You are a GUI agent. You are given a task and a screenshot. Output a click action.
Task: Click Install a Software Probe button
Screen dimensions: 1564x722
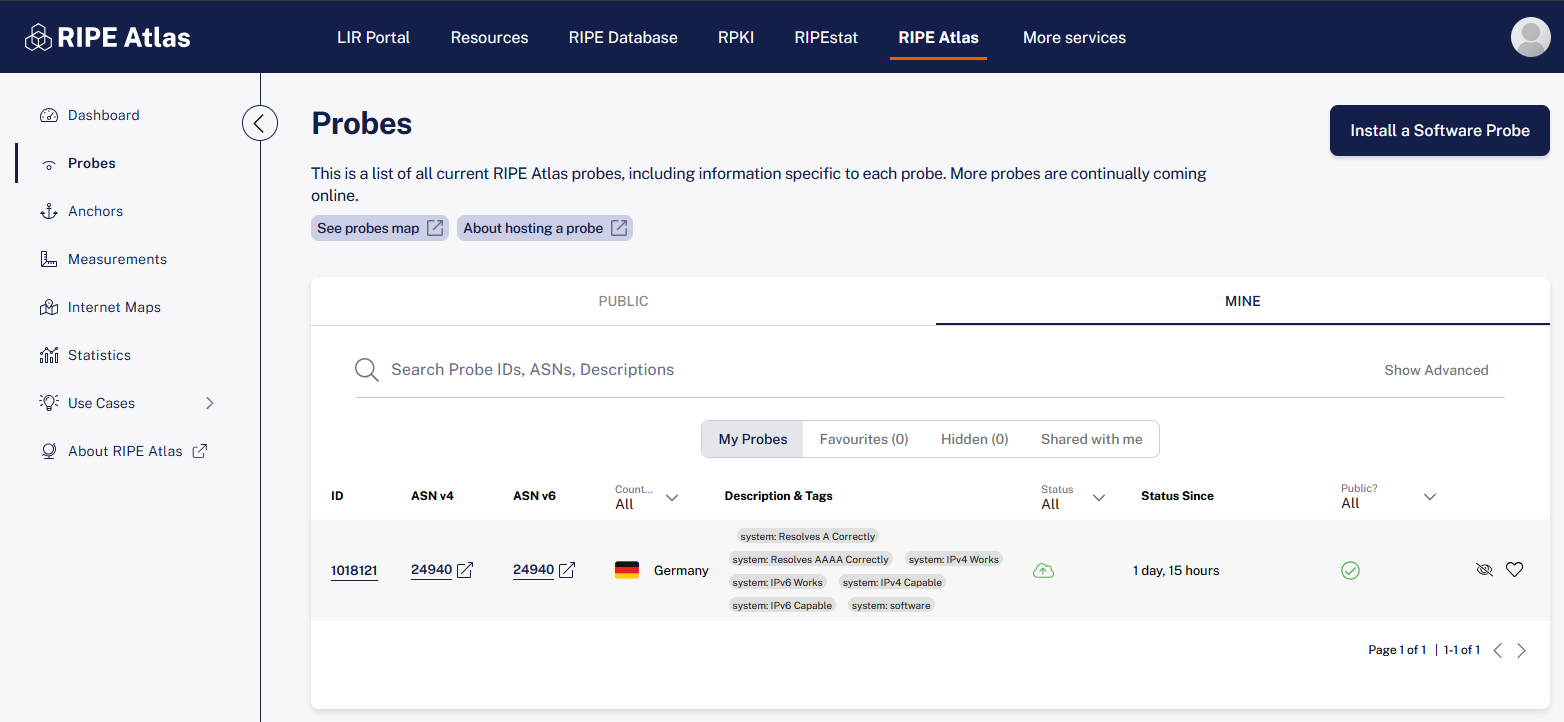[x=1440, y=130]
